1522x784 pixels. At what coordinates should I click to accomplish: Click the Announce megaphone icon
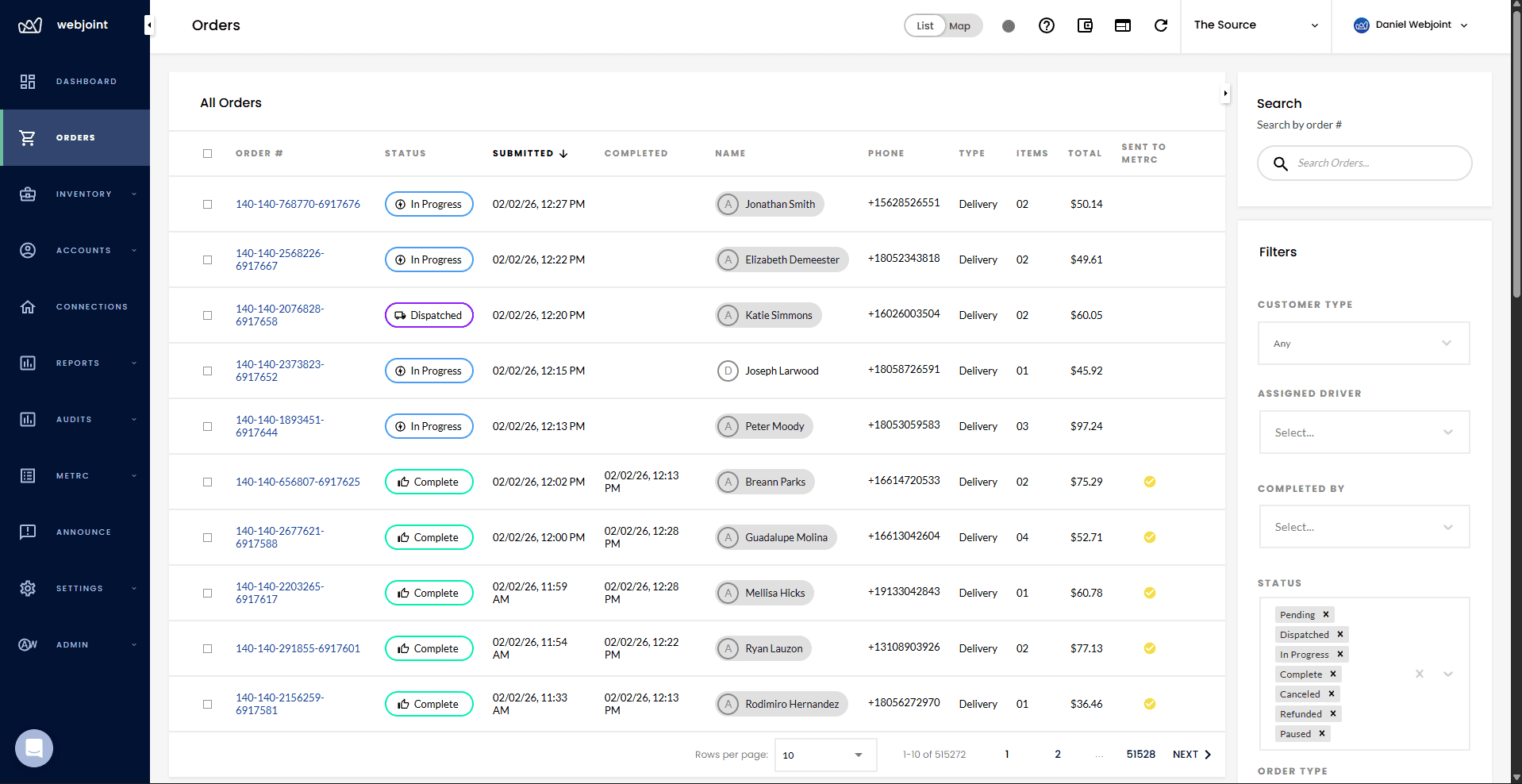coord(28,532)
